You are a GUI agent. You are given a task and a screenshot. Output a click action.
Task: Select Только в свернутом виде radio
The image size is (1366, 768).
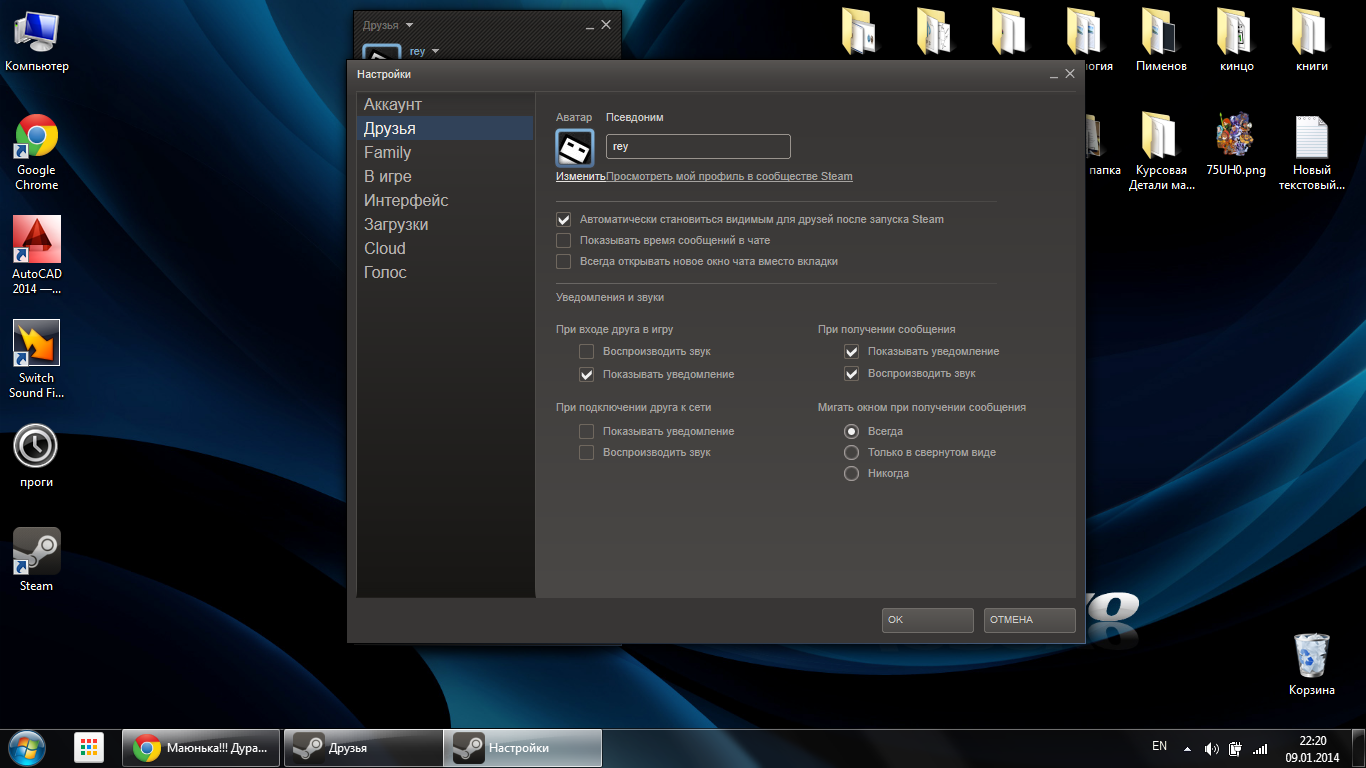click(851, 452)
